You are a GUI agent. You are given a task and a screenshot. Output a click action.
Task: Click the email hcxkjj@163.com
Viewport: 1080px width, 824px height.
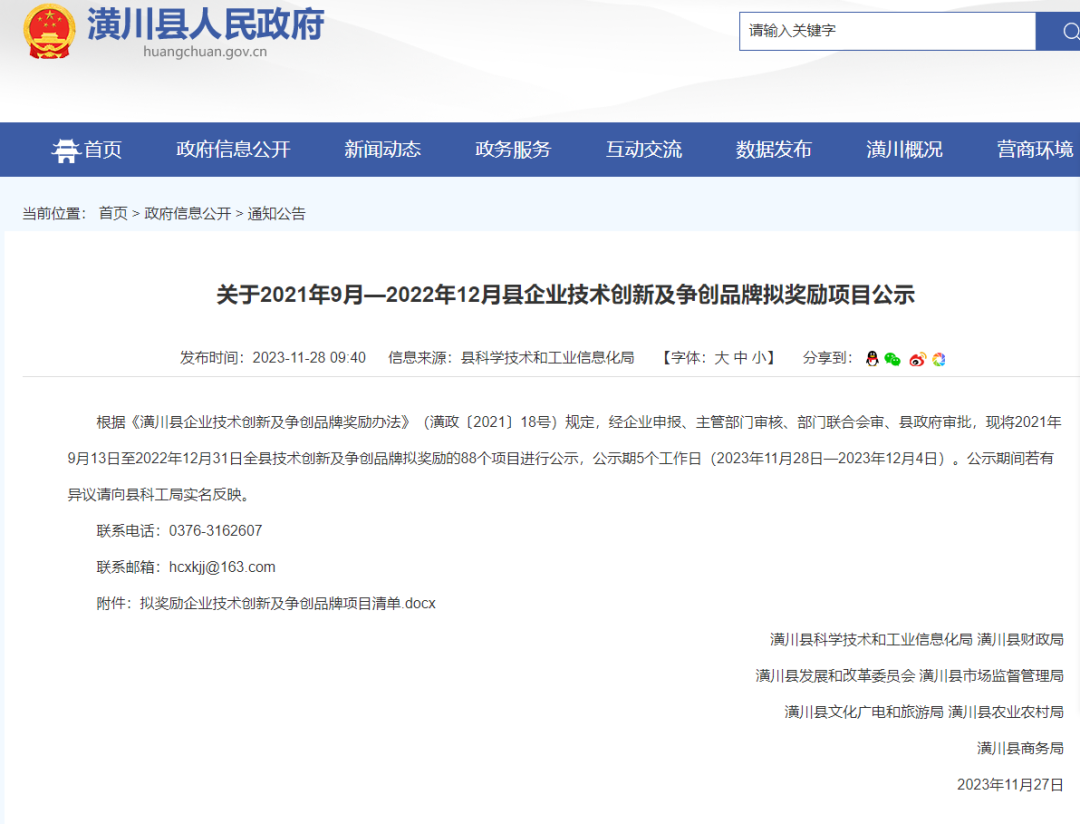[x=222, y=567]
